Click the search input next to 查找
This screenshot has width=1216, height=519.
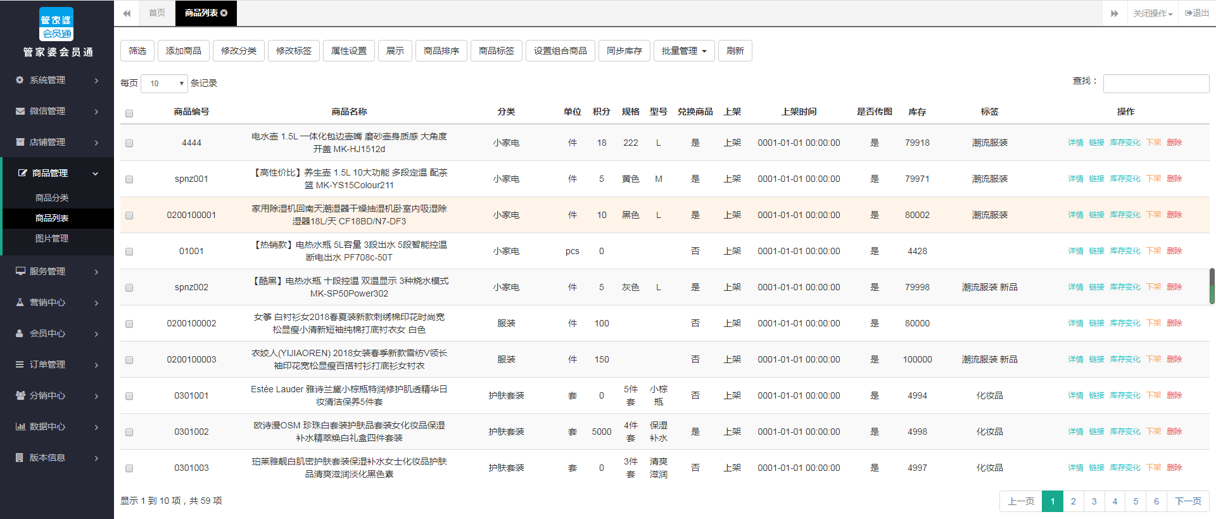pyautogui.click(x=1156, y=83)
